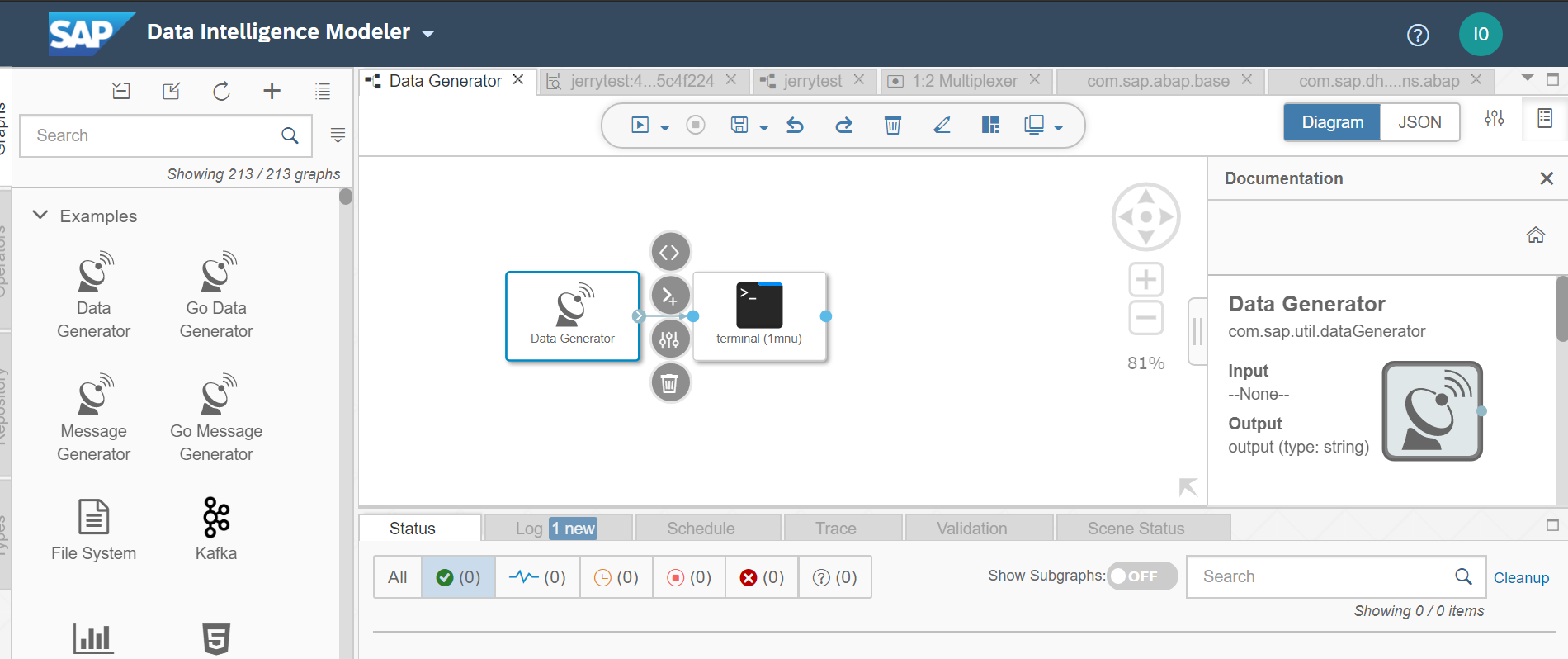The height and width of the screenshot is (659, 1568).
Task: Open node script code icon
Action: 670,252
